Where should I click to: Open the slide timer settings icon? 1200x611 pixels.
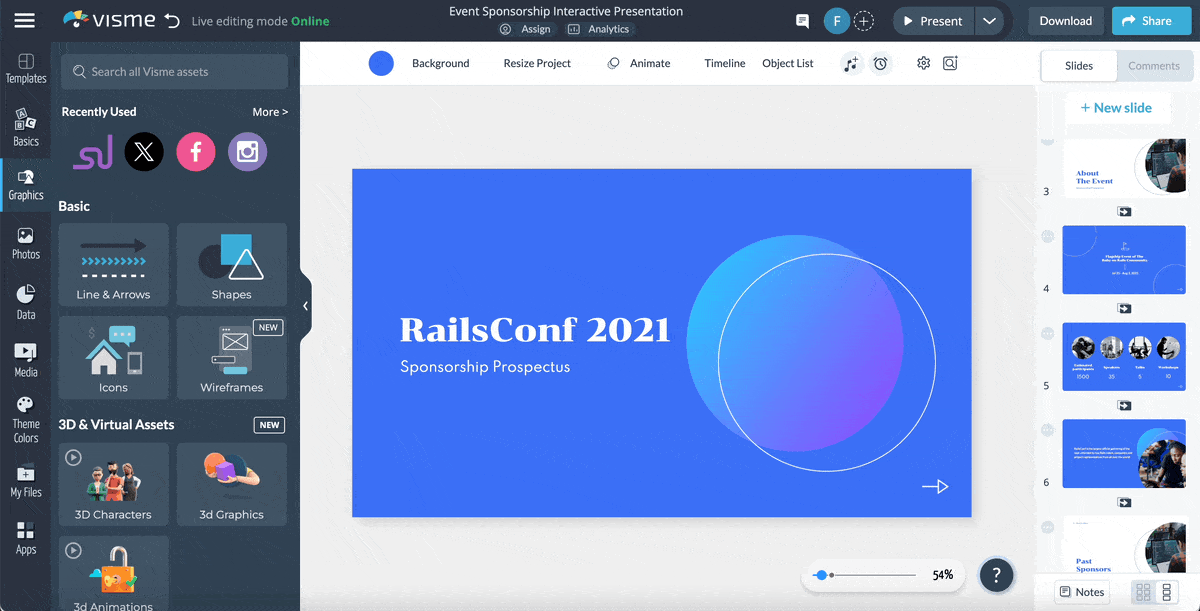pyautogui.click(x=880, y=63)
